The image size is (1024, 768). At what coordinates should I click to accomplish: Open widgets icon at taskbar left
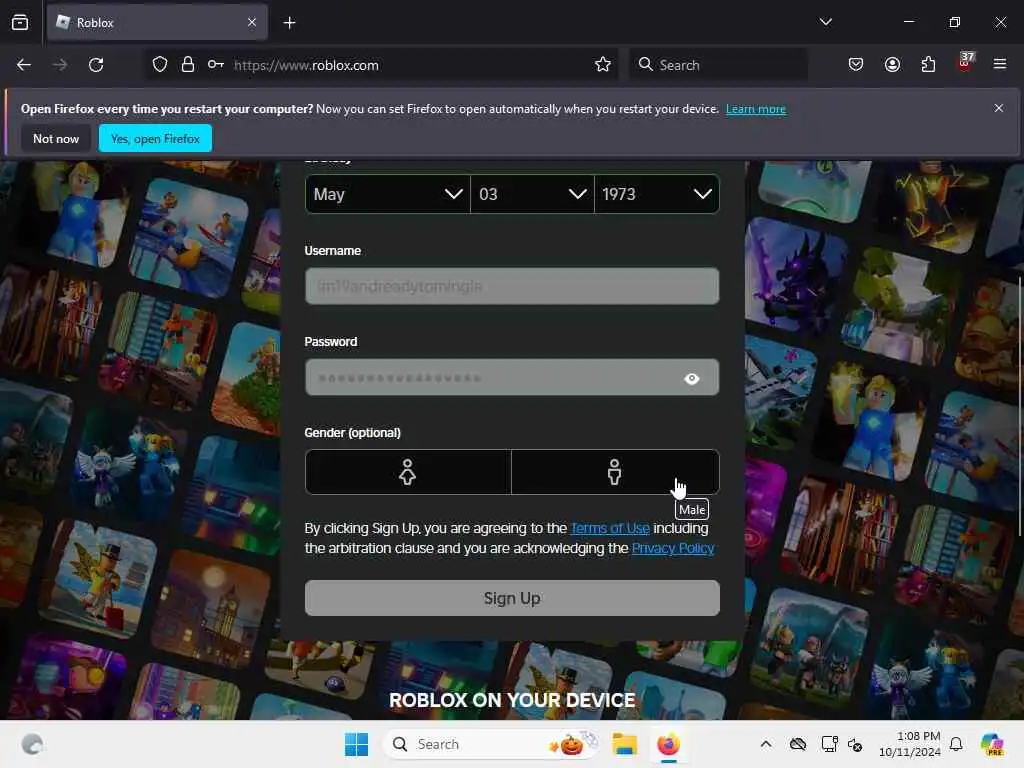[32, 744]
